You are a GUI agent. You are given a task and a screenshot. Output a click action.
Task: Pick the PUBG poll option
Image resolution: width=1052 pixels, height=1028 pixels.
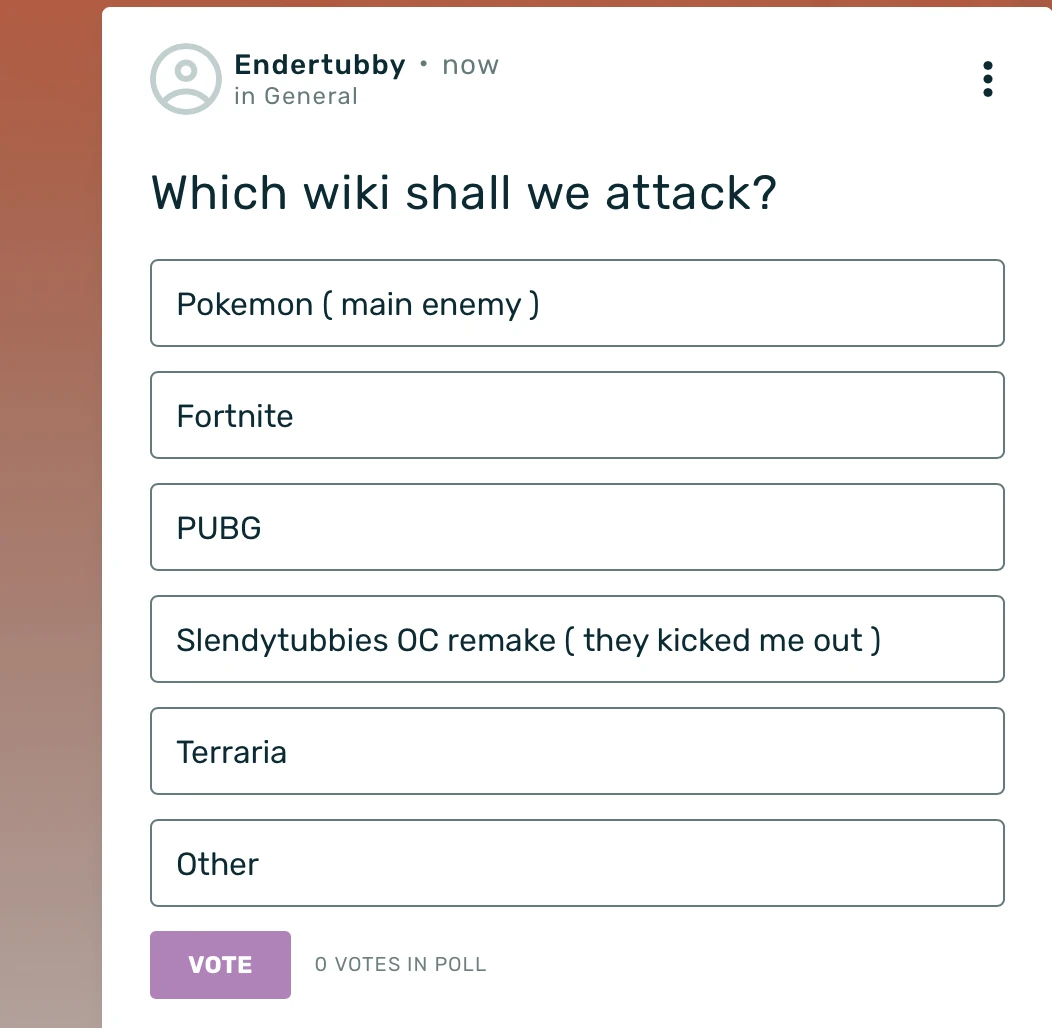[x=577, y=527]
